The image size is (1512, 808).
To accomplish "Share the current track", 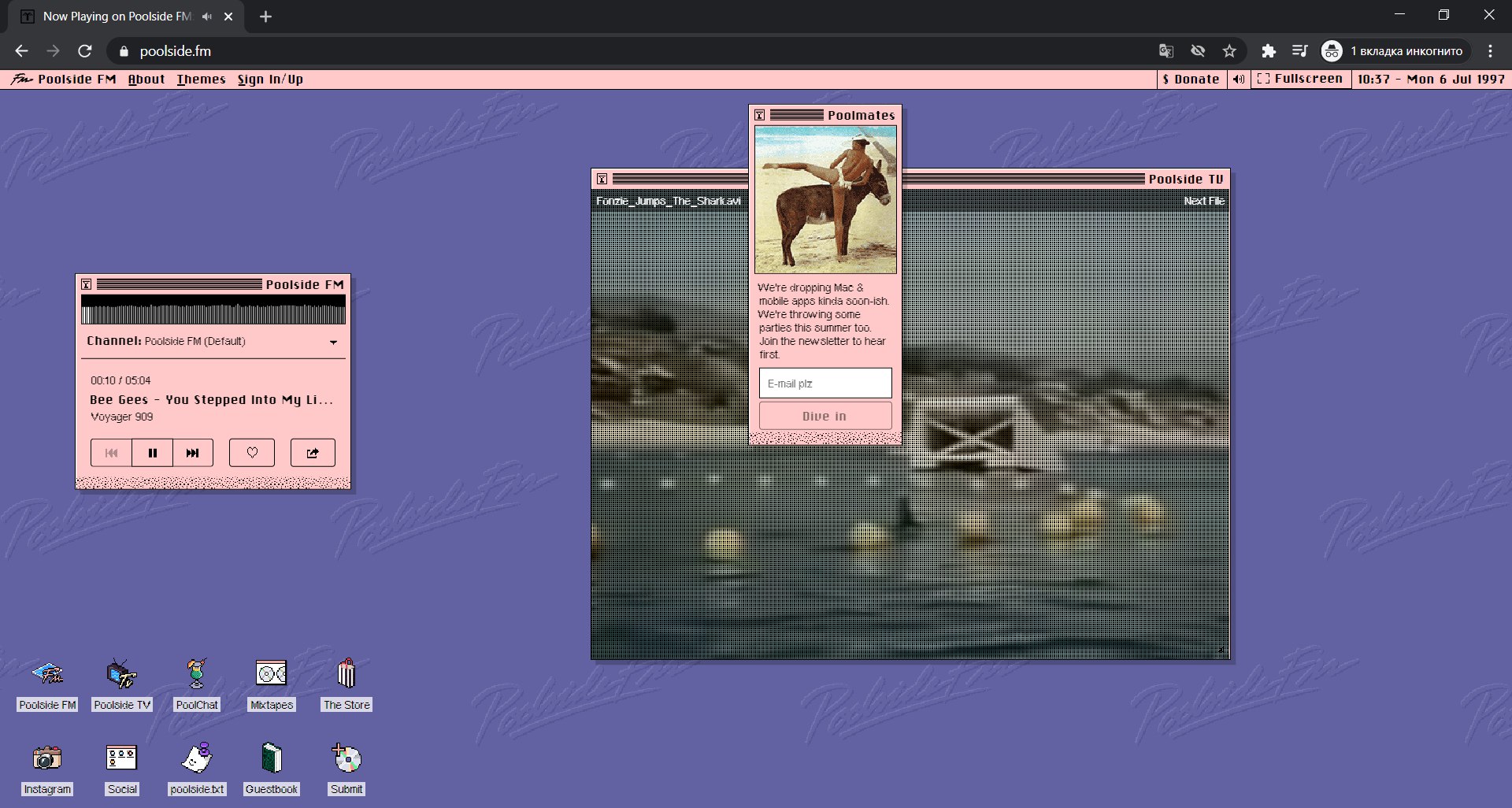I will tap(313, 453).
